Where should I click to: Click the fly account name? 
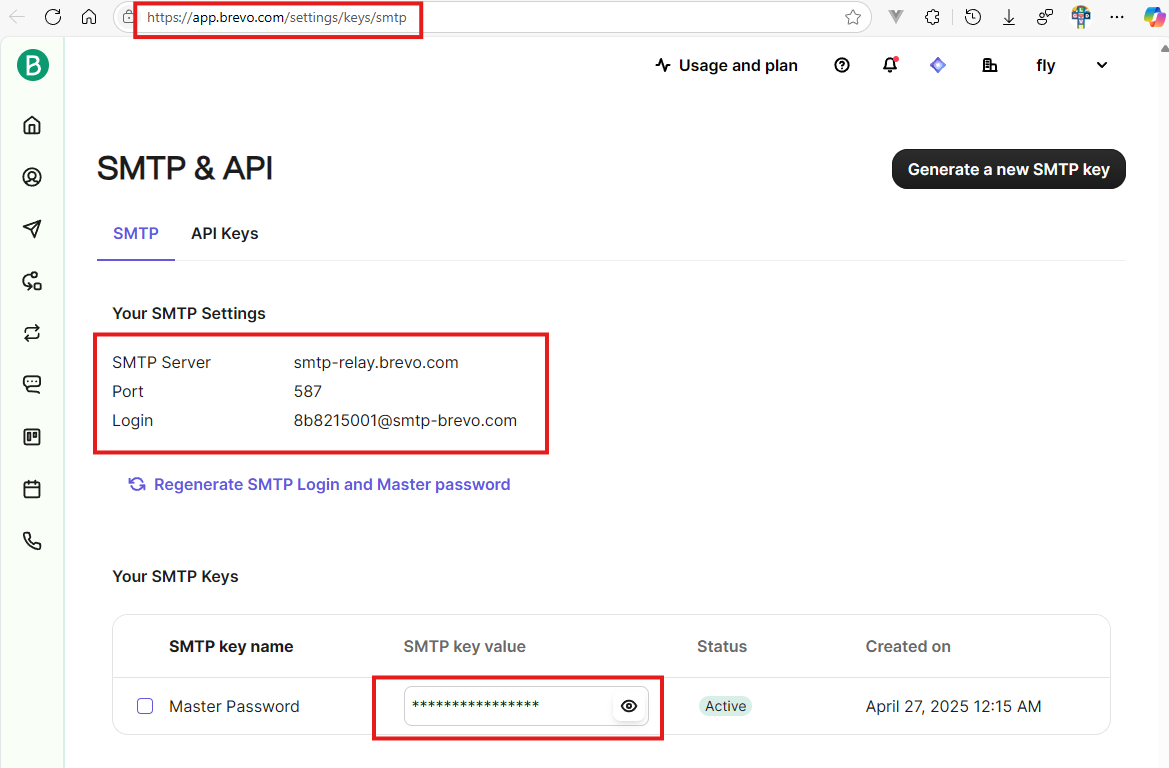[x=1045, y=66]
